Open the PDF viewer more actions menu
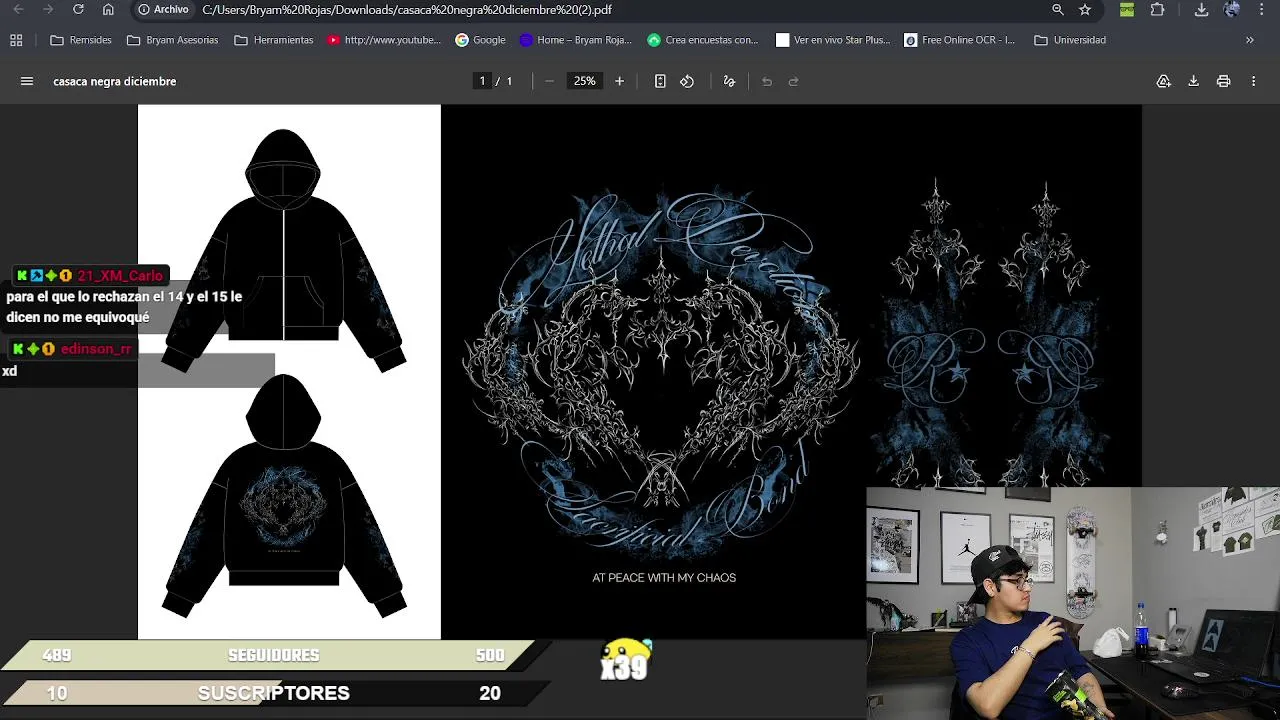 point(1253,81)
